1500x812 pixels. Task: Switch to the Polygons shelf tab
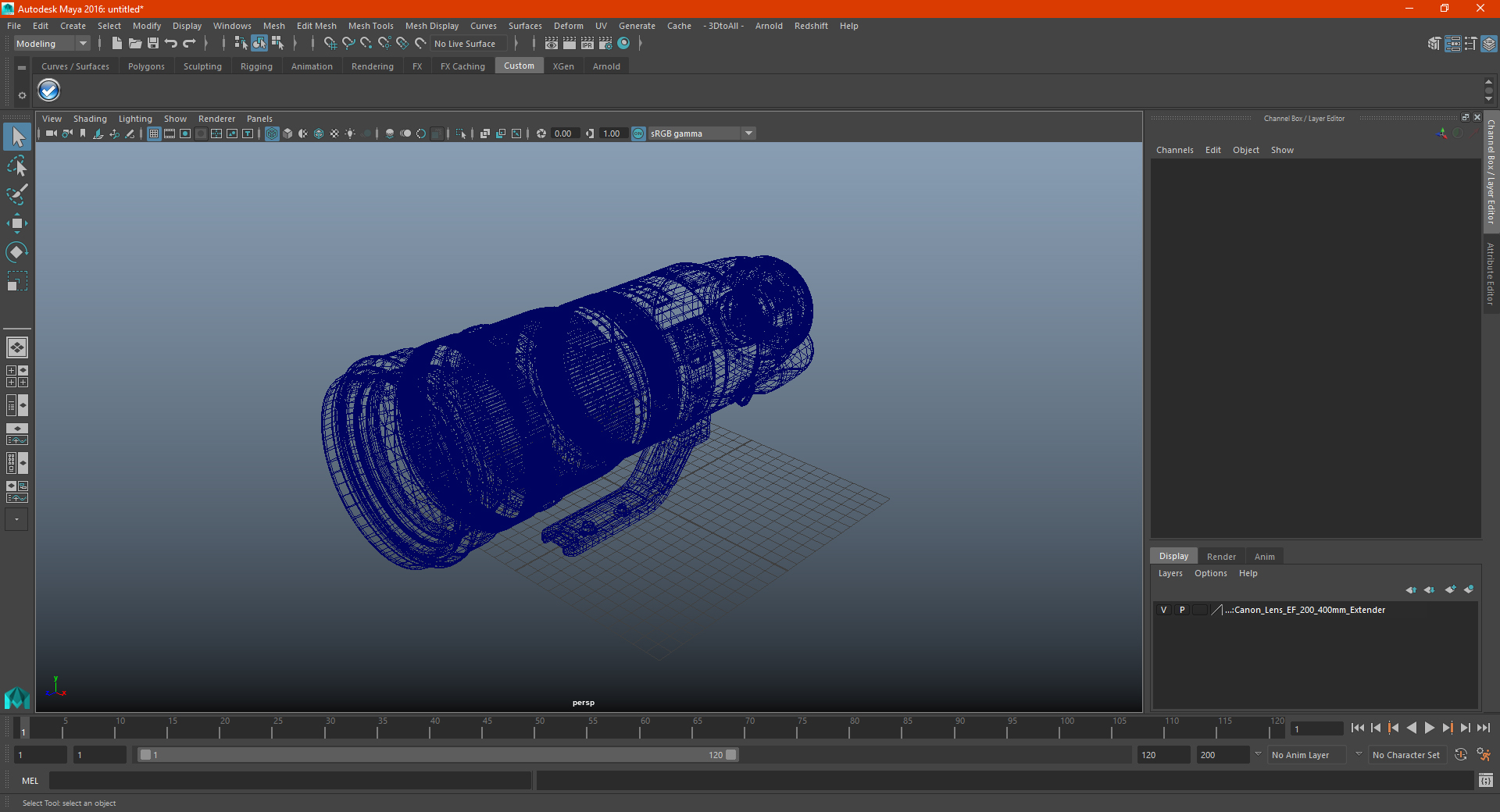click(146, 66)
